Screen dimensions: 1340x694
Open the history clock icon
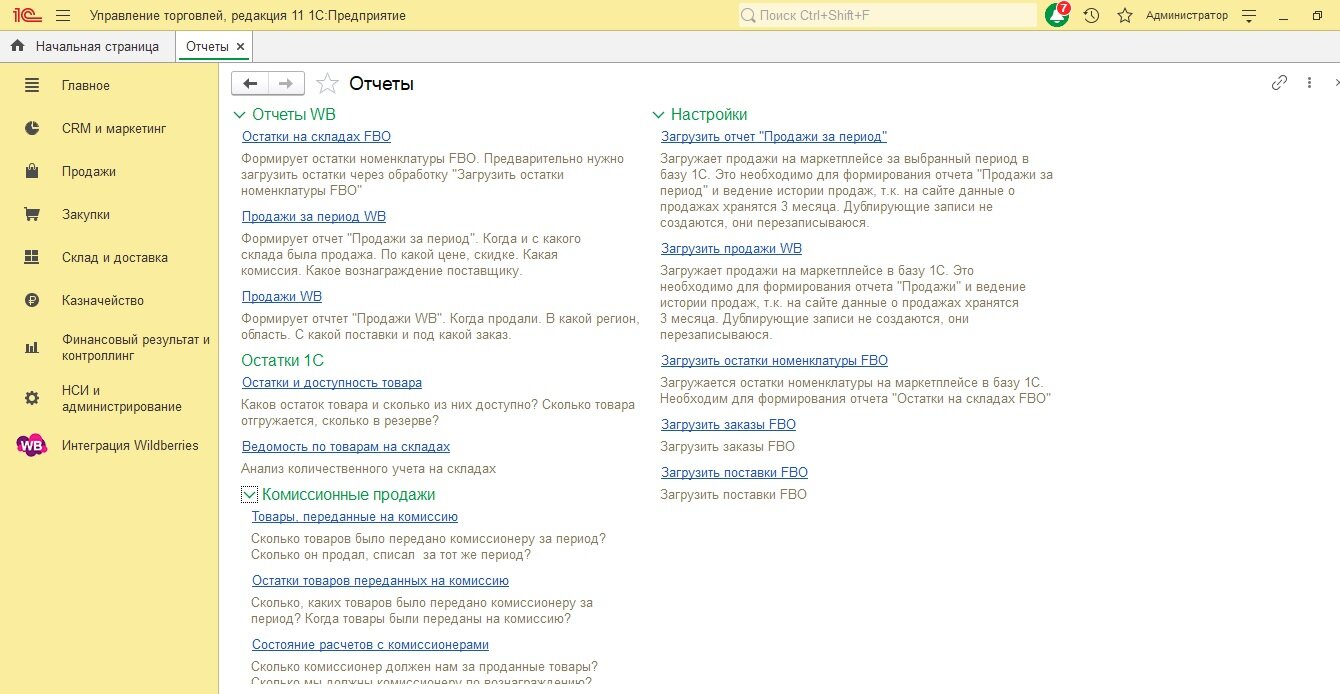pos(1092,16)
